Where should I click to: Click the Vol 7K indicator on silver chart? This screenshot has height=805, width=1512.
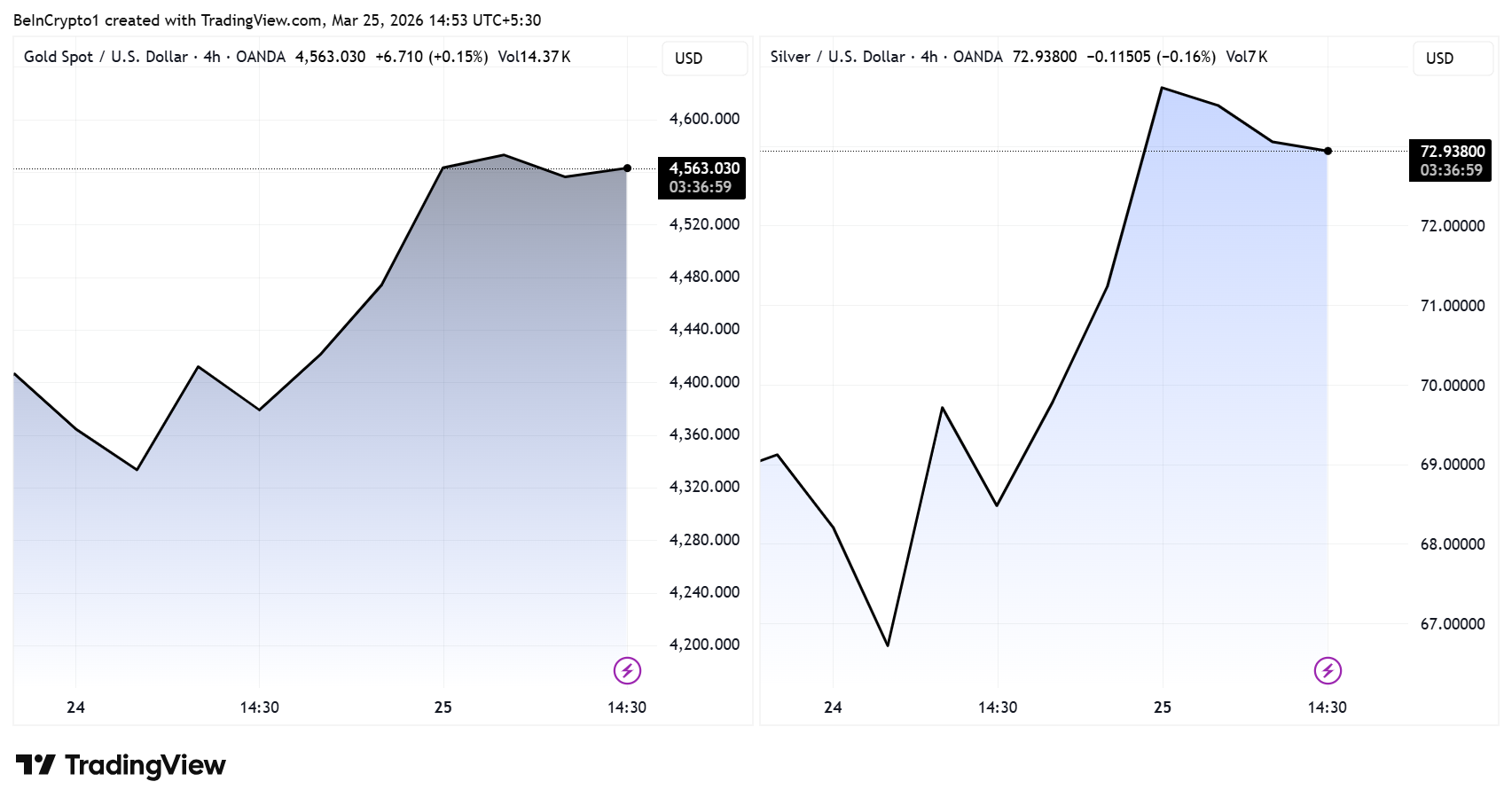(1246, 57)
